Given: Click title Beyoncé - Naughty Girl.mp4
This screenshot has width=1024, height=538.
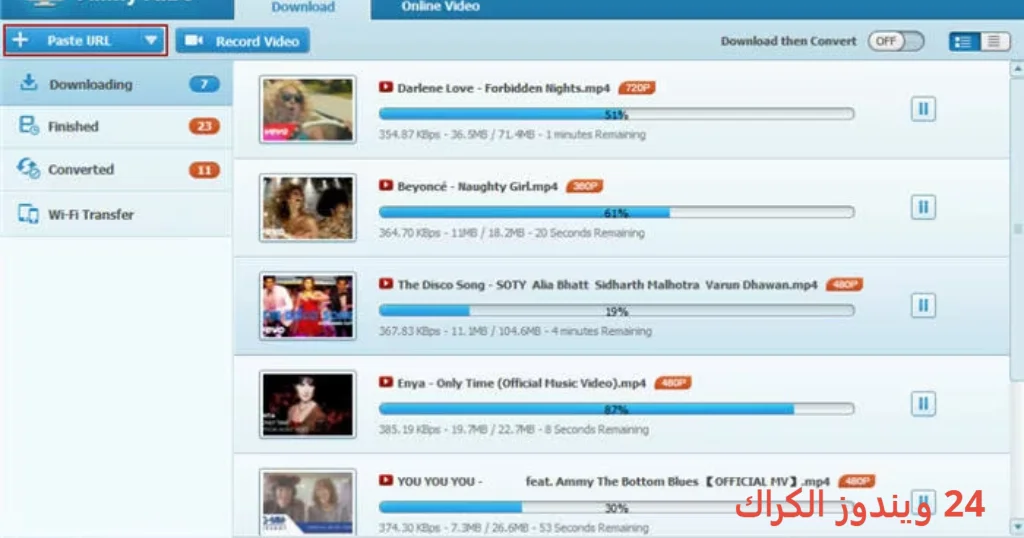Looking at the screenshot, I should coord(477,187).
